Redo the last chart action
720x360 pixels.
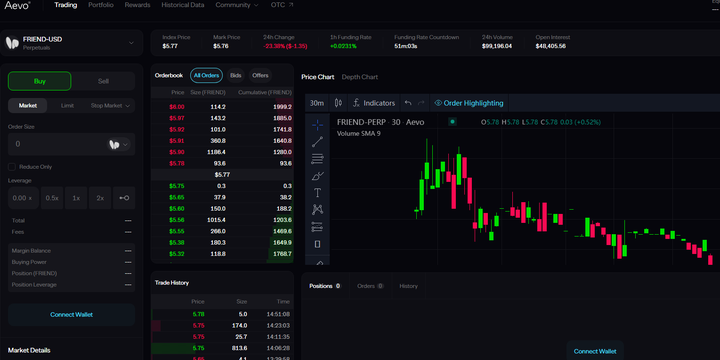(x=421, y=103)
